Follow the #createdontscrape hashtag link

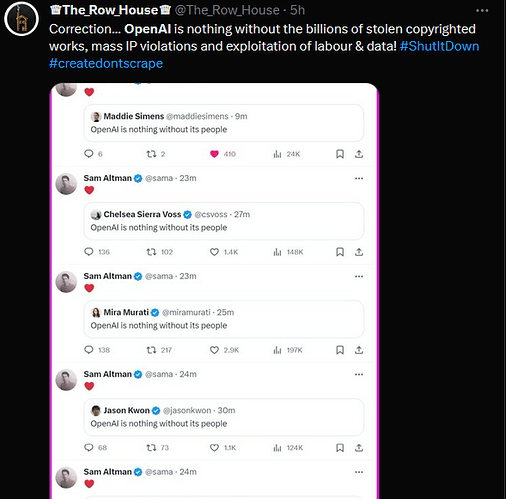click(106, 63)
